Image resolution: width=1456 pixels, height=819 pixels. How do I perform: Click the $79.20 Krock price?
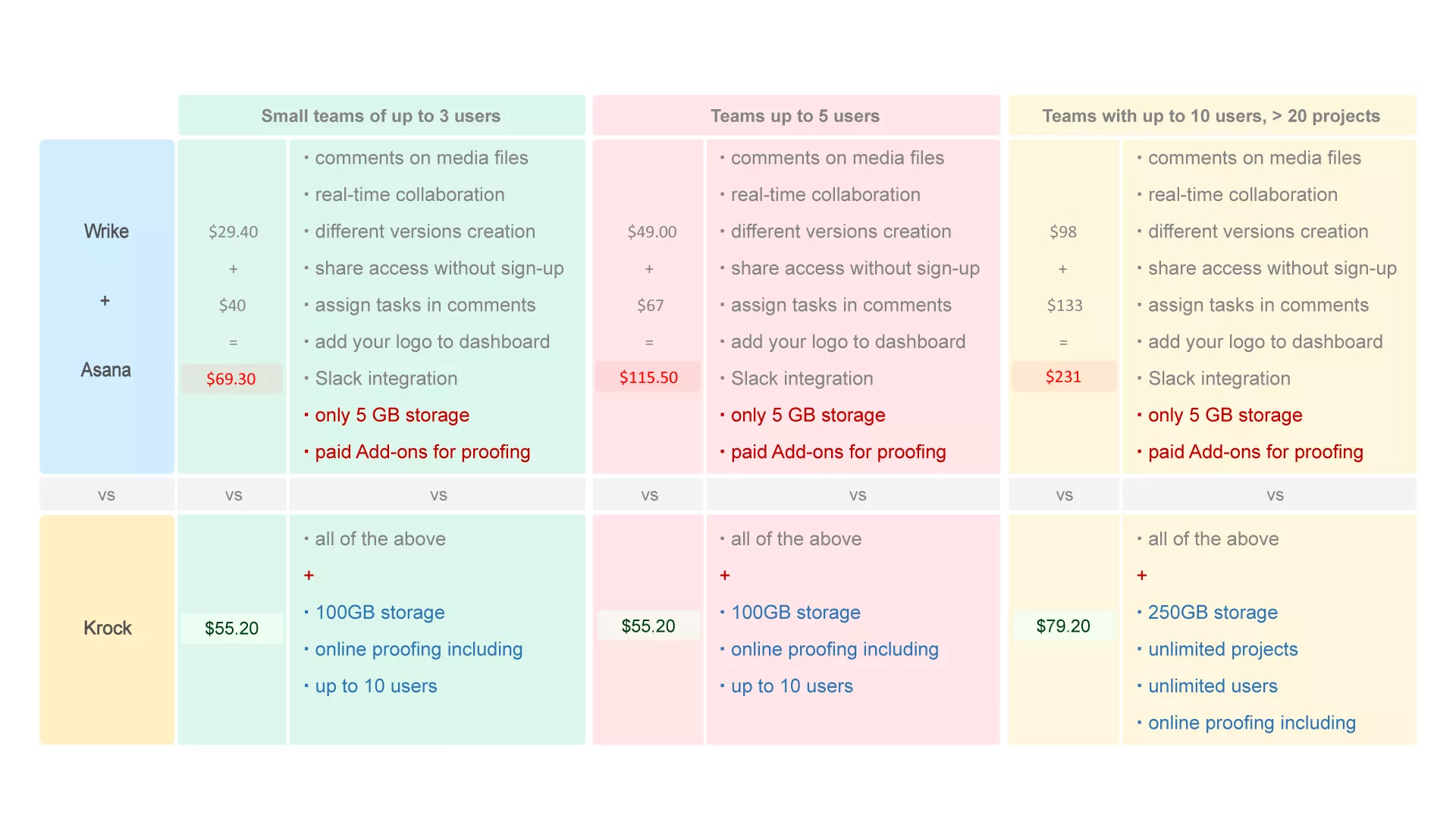[x=1063, y=626]
